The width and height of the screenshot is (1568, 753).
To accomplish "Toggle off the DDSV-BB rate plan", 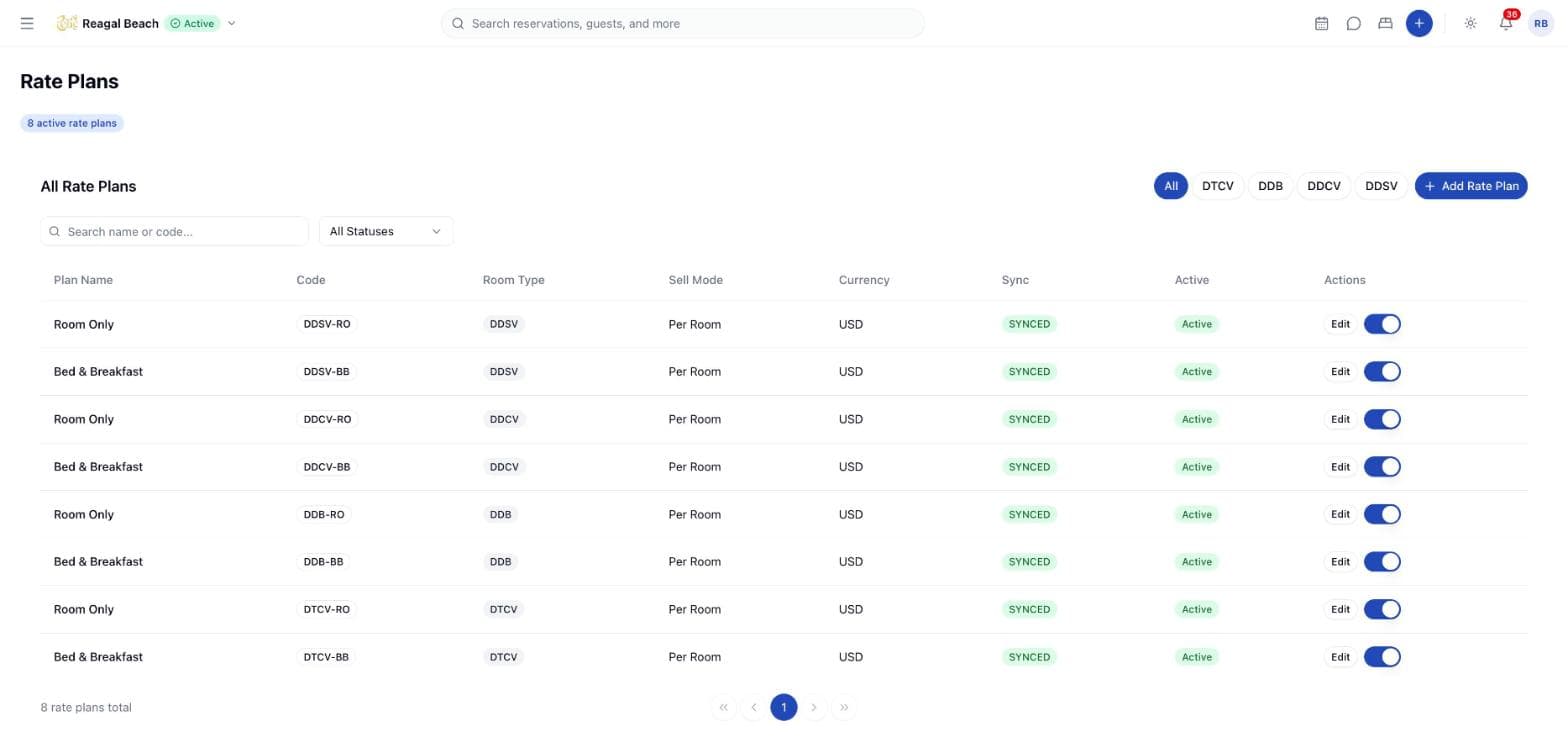I will [x=1382, y=371].
